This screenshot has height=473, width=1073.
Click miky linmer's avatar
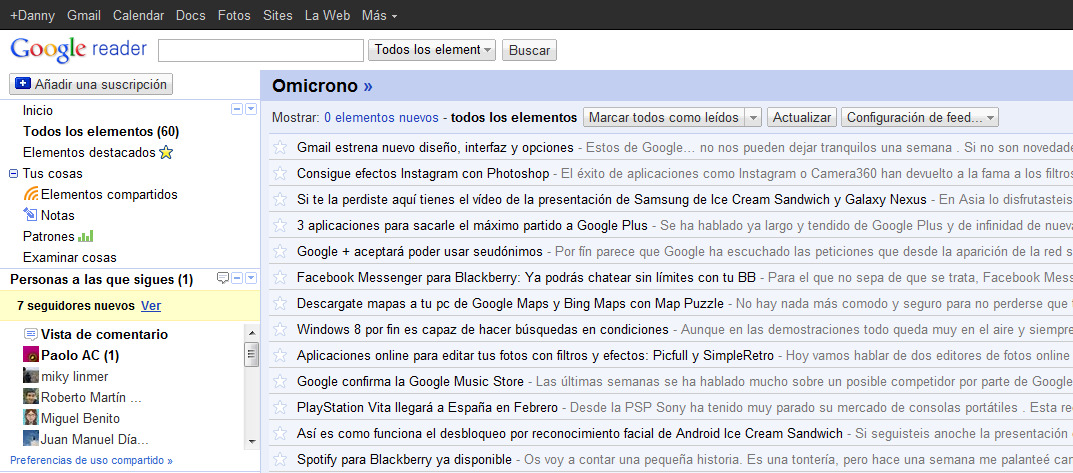[x=31, y=376]
